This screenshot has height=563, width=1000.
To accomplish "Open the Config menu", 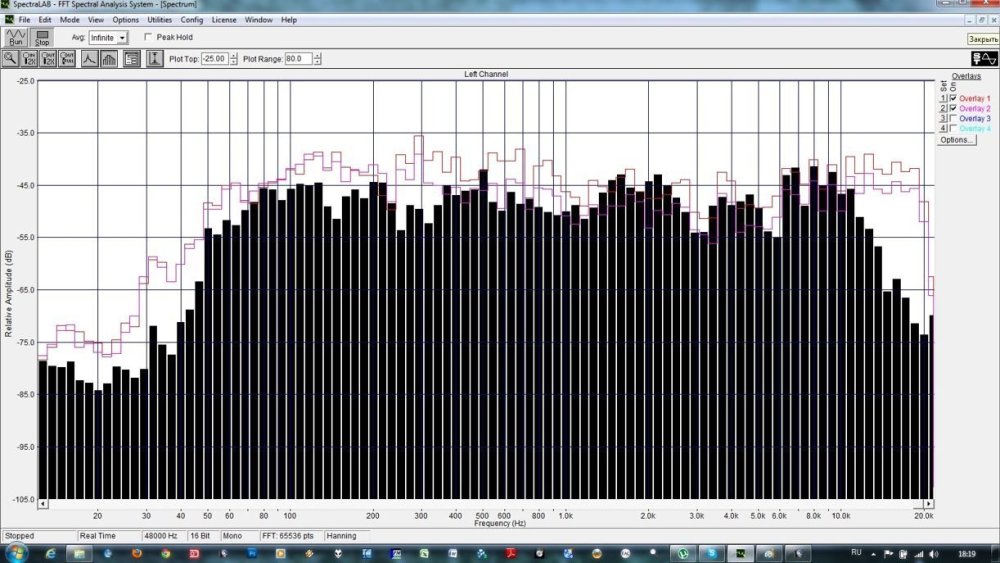I will click(192, 20).
